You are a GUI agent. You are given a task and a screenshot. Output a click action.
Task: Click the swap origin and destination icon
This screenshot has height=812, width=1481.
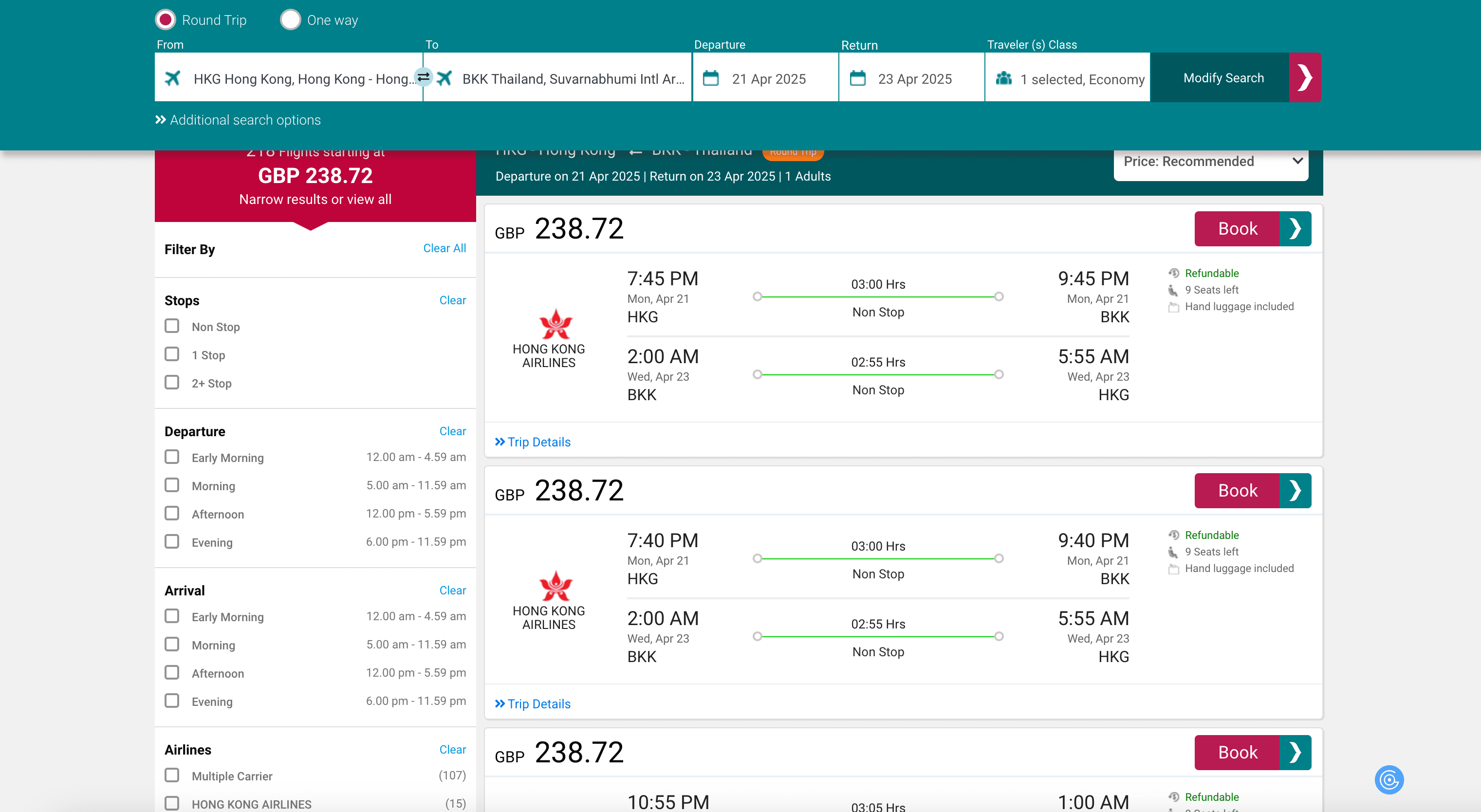[x=423, y=77]
